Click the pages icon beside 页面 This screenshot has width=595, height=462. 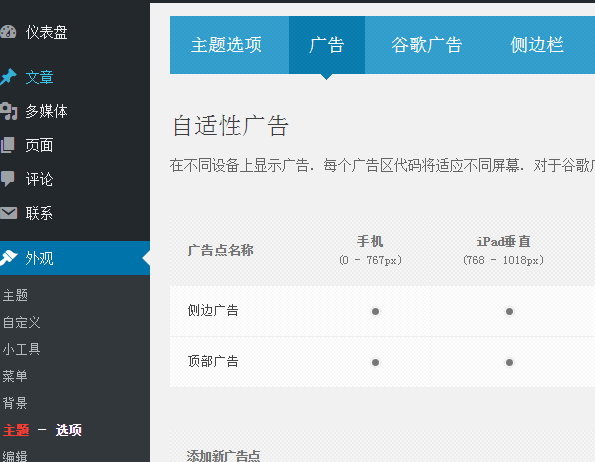(x=8, y=145)
